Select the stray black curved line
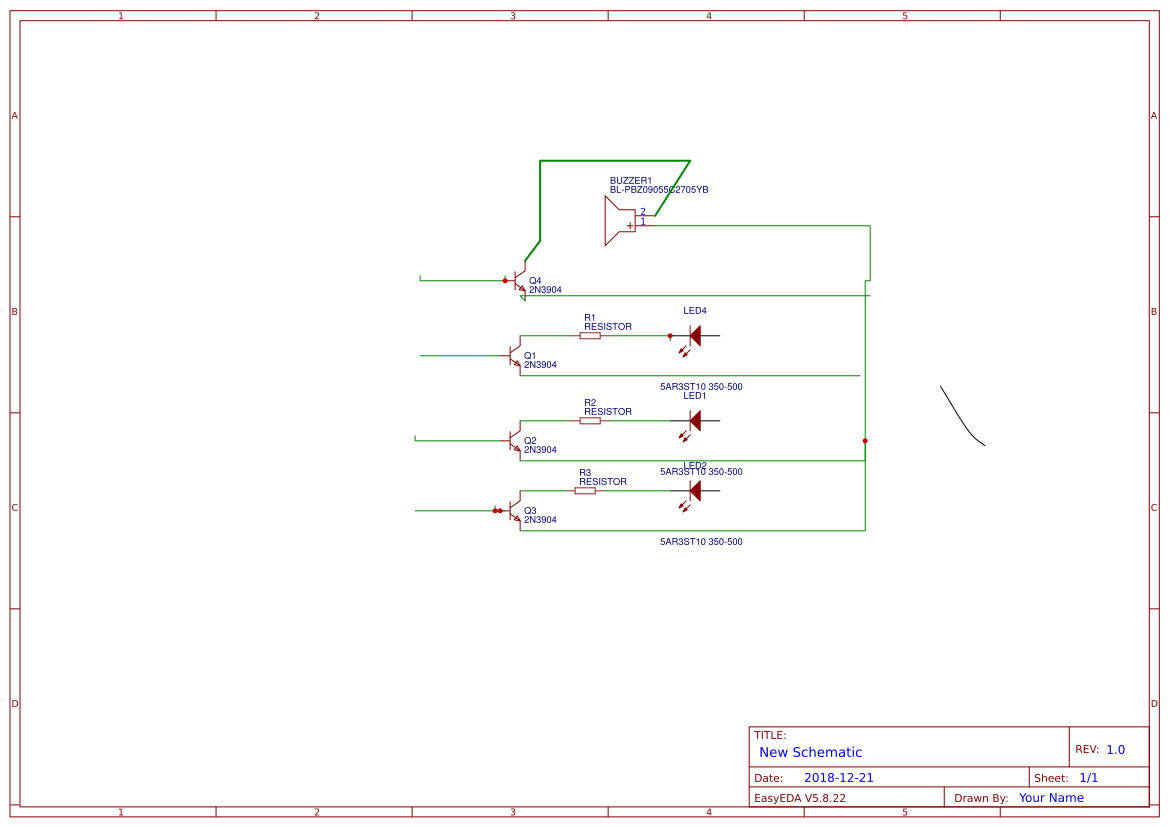 962,416
